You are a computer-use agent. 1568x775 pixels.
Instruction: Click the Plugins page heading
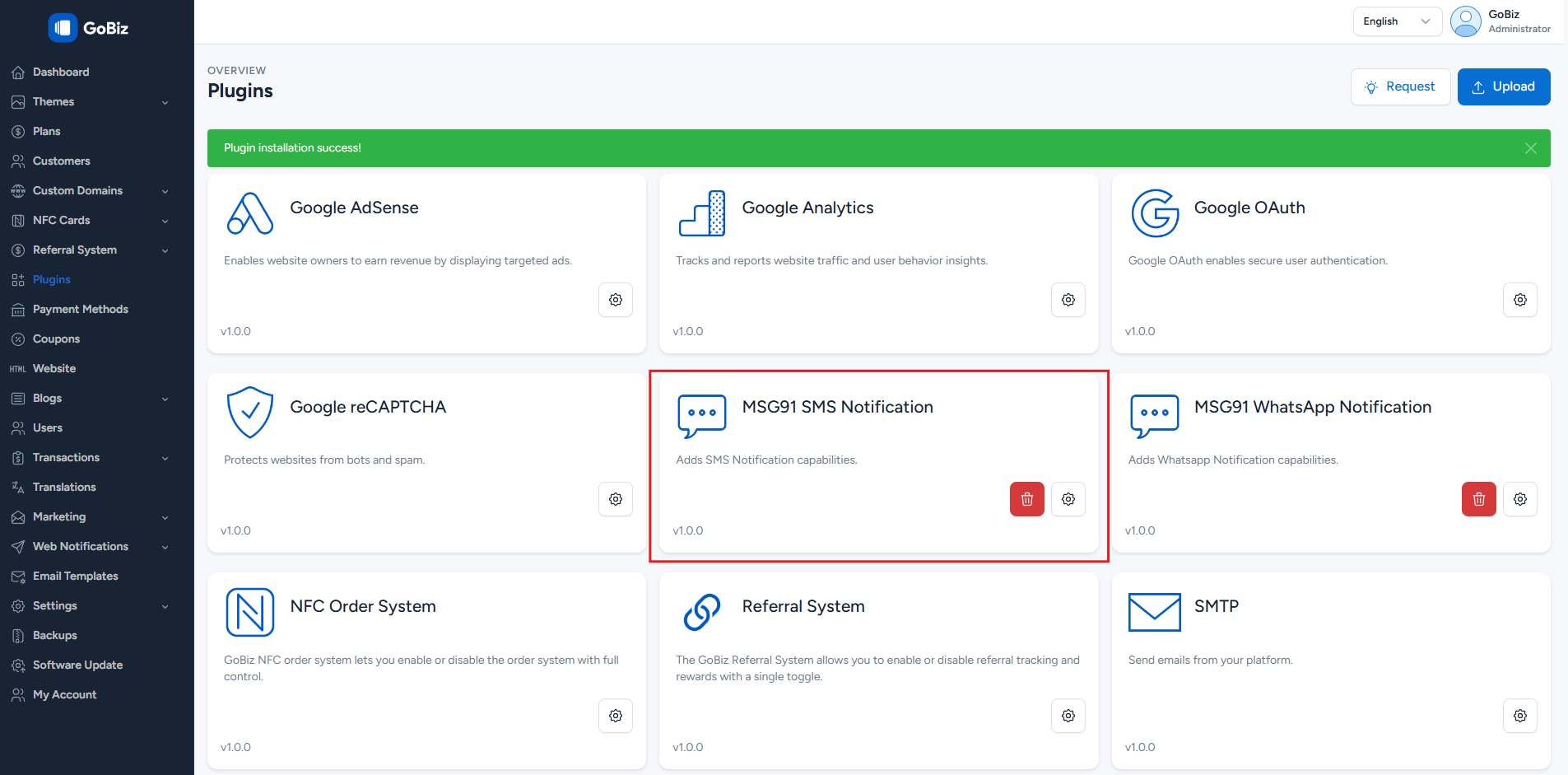click(x=240, y=91)
